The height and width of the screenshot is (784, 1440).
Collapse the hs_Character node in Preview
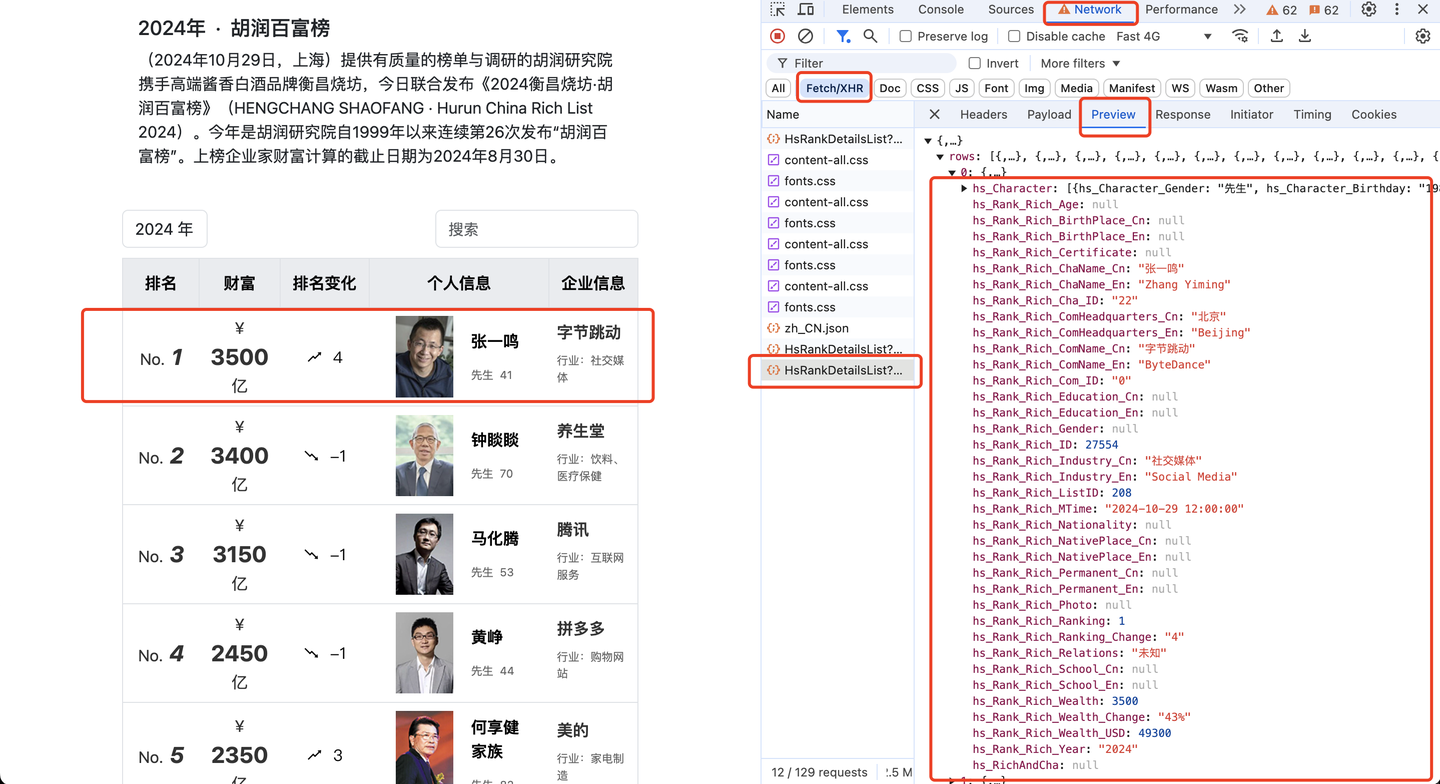pyautogui.click(x=963, y=188)
